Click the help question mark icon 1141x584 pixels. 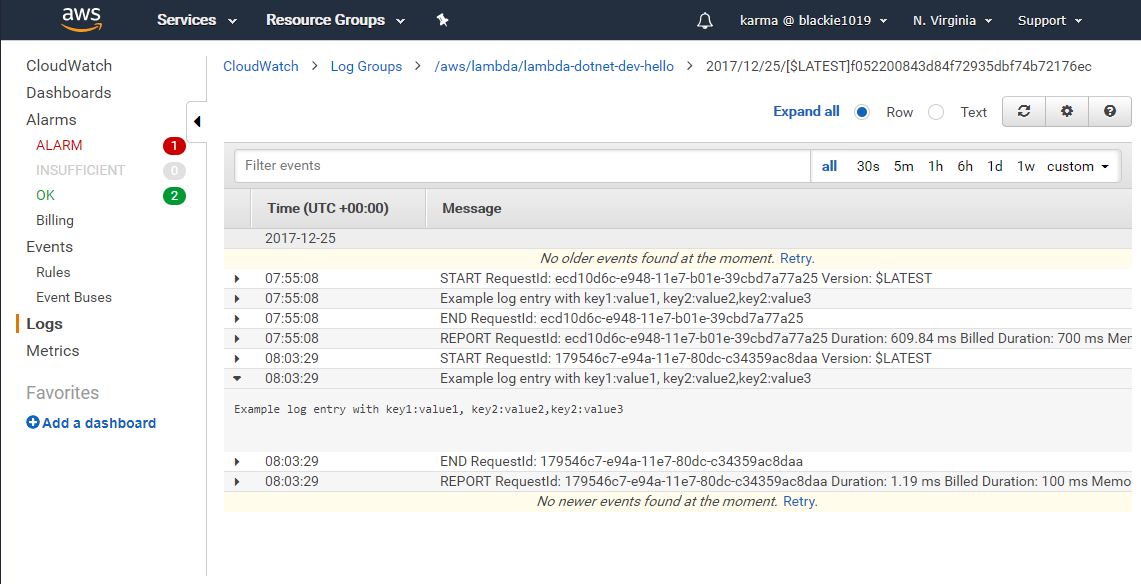(x=1110, y=112)
